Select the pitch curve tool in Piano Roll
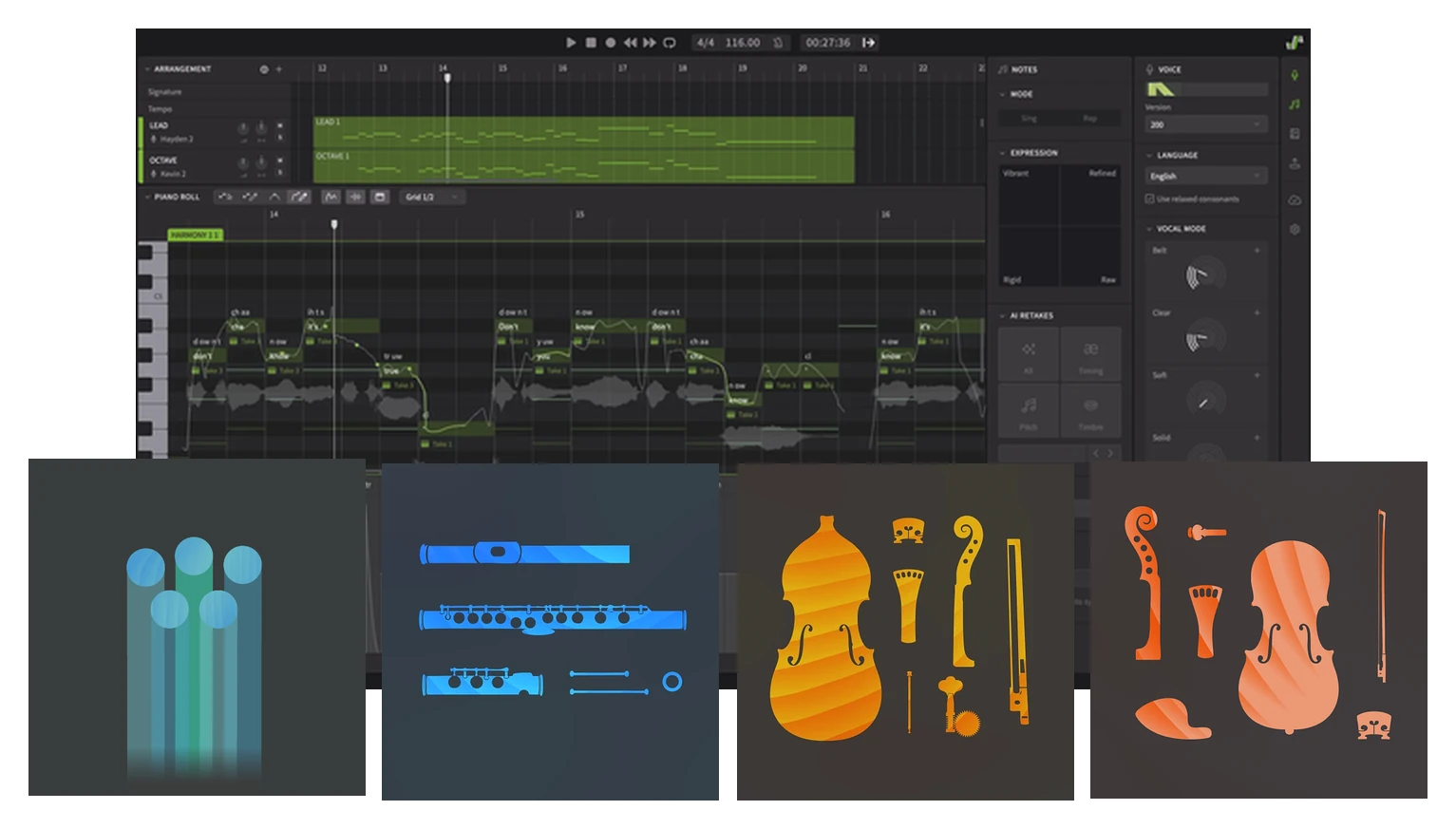 tap(274, 197)
